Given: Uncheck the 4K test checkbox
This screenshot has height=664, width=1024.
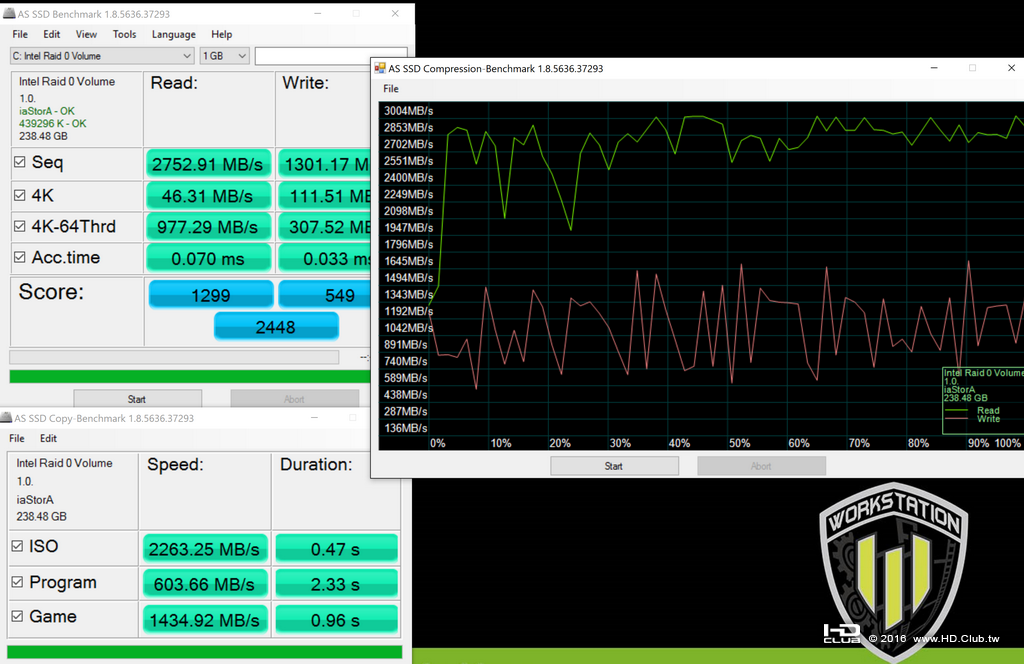Looking at the screenshot, I should [x=20, y=195].
